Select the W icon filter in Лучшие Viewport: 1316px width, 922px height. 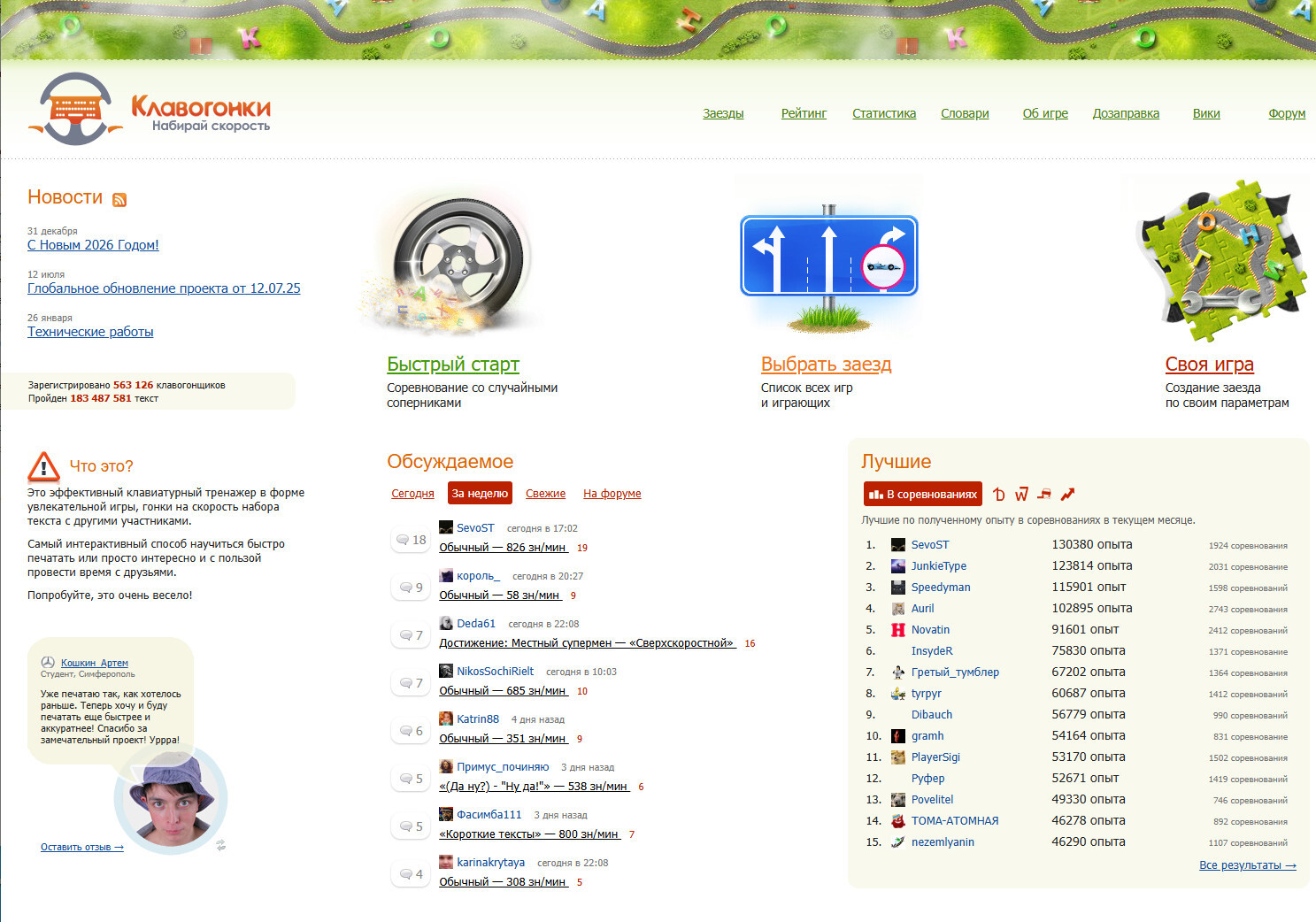point(1021,494)
